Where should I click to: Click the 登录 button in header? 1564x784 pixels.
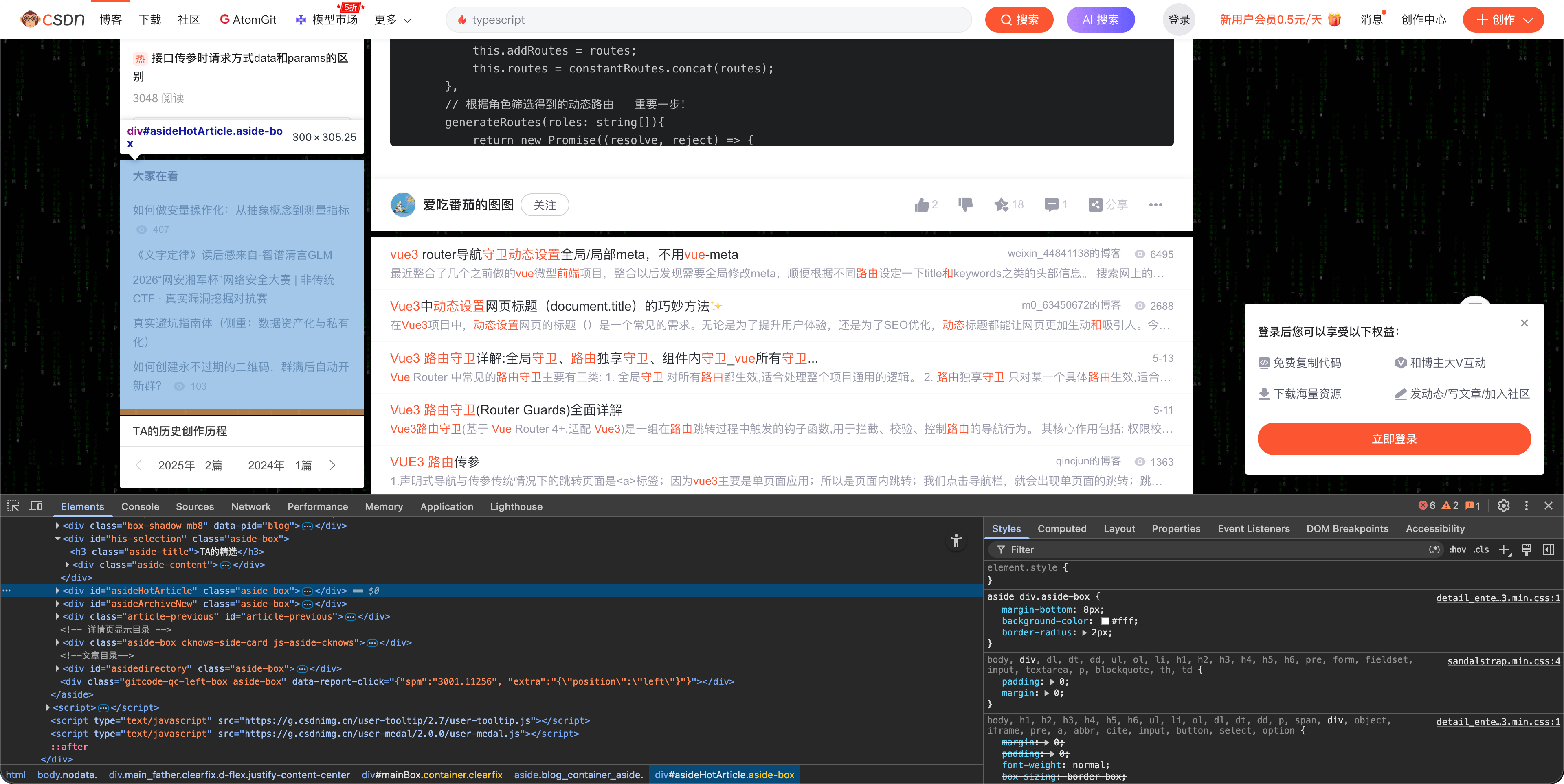point(1179,20)
